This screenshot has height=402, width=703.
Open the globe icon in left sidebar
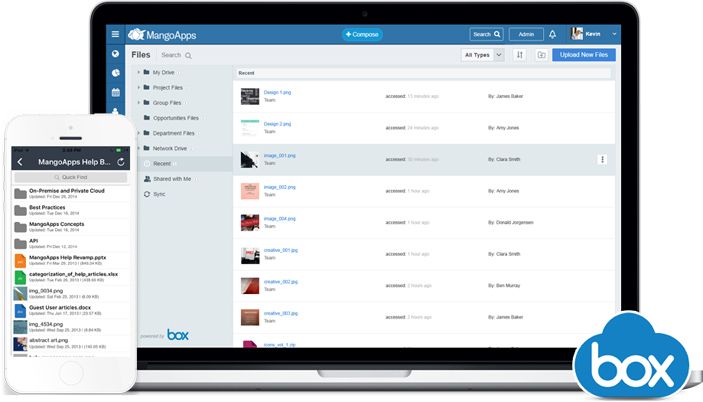(115, 54)
